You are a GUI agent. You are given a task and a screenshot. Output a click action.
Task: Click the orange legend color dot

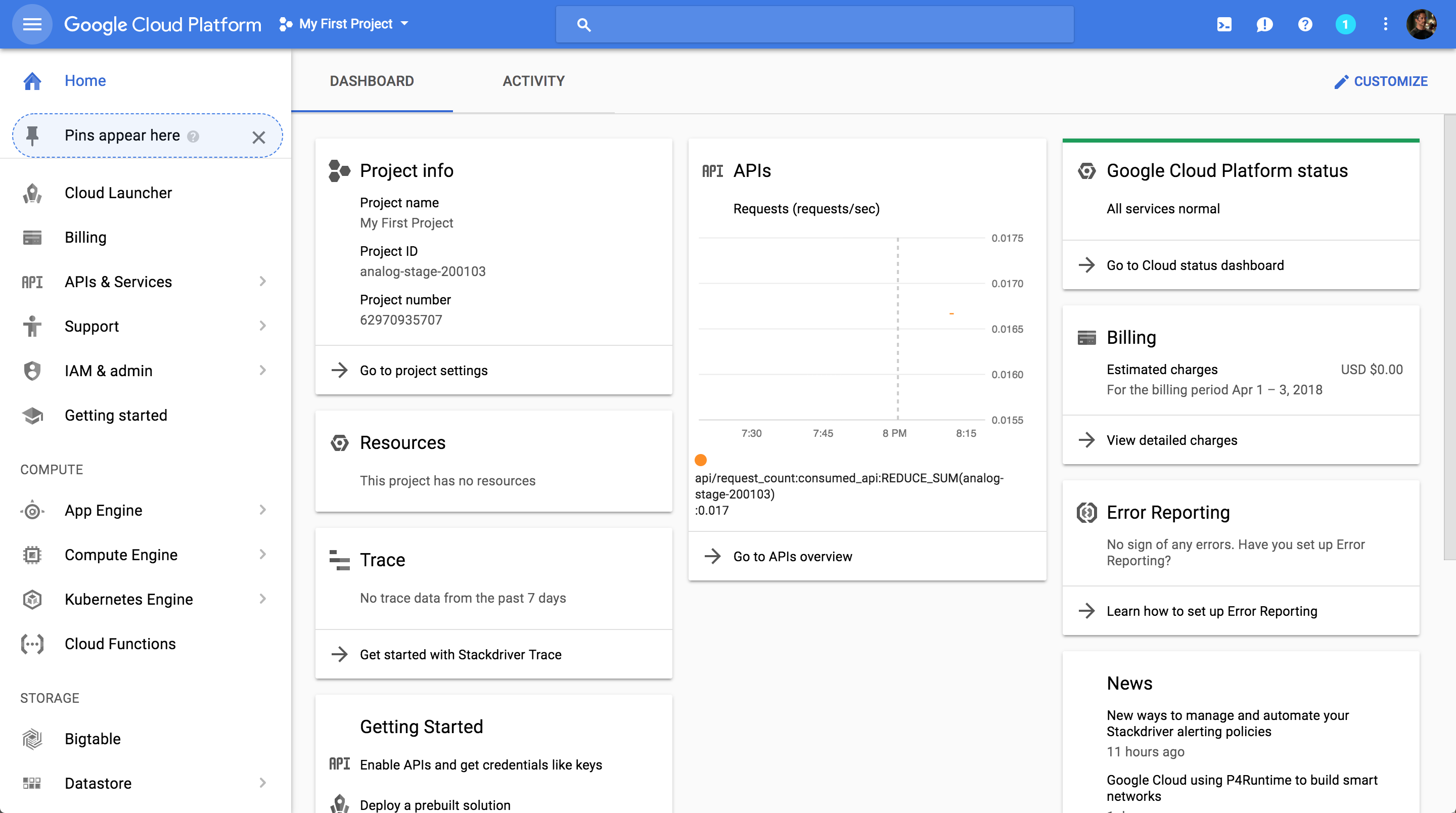(701, 460)
